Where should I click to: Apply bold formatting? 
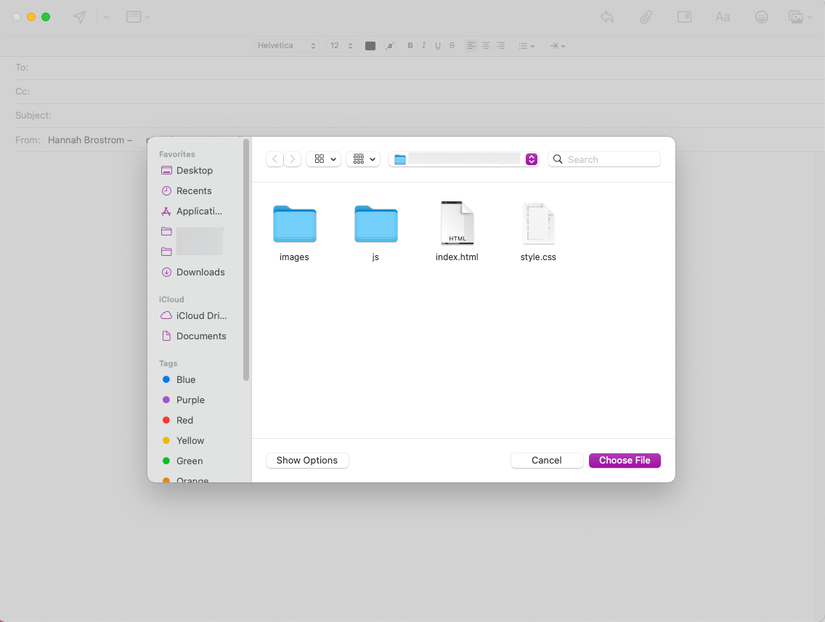click(409, 45)
